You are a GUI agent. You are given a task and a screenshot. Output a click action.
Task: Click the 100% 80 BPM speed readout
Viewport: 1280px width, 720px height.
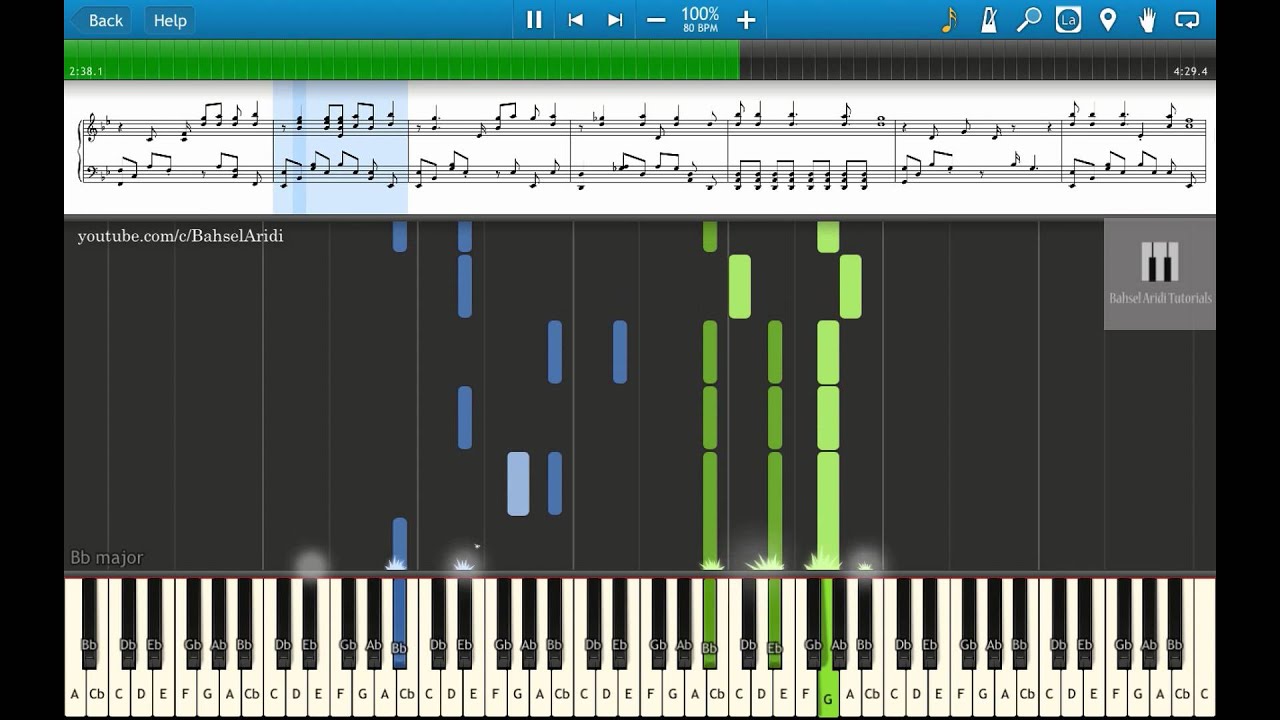(x=700, y=18)
